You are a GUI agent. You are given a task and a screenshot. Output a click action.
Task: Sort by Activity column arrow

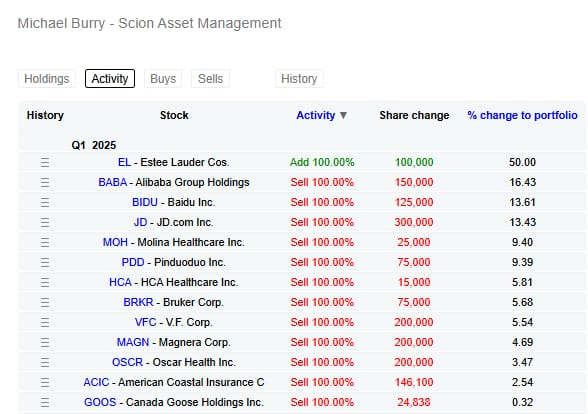[343, 116]
